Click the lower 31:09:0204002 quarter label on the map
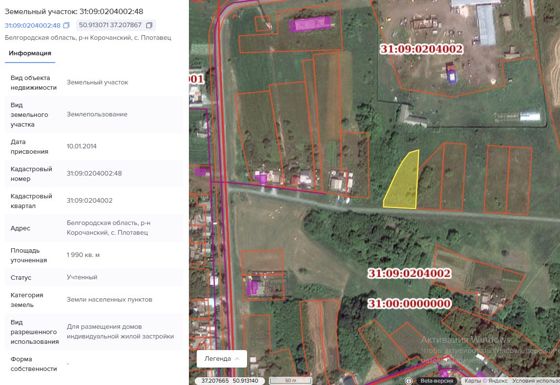The image size is (560, 385). 409,274
